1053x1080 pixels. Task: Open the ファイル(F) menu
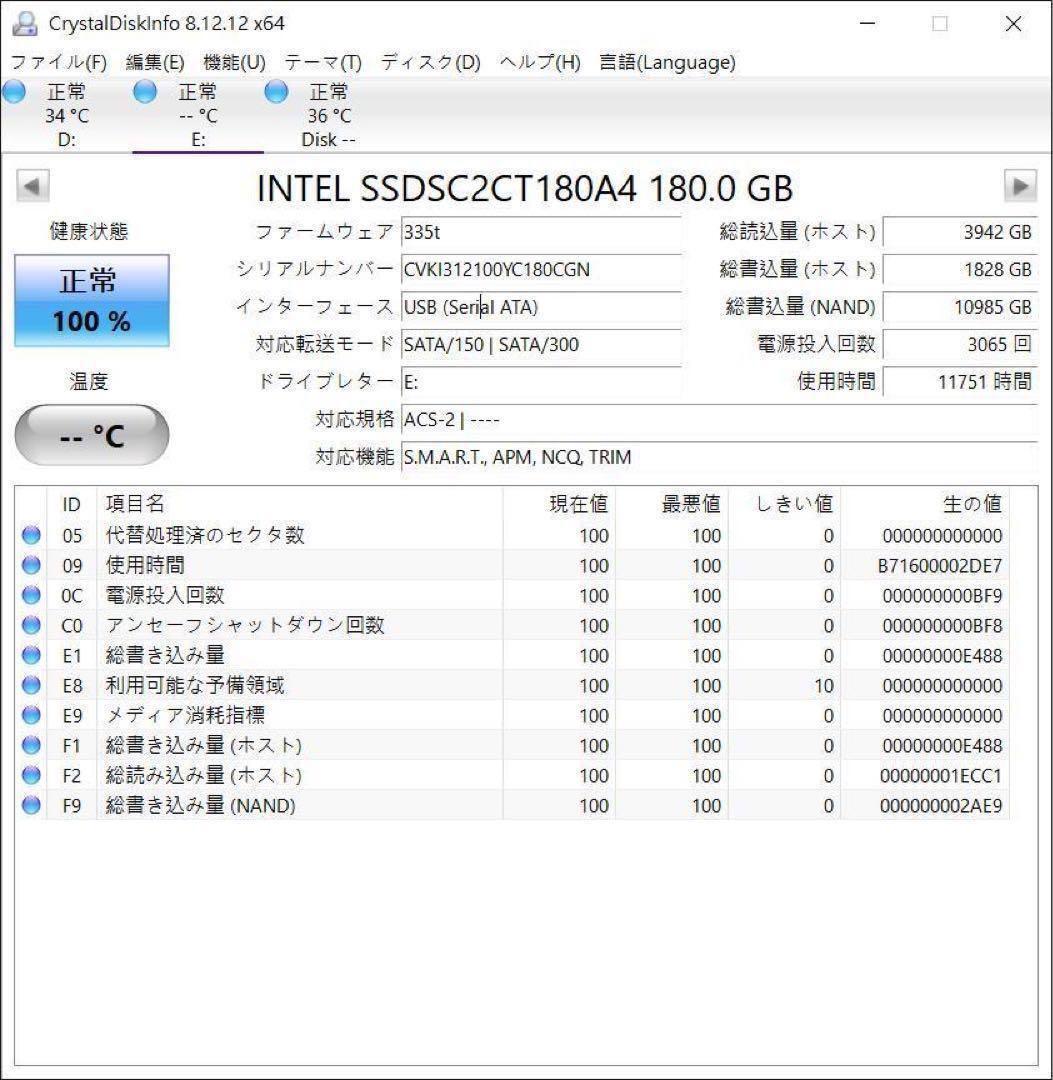point(55,62)
